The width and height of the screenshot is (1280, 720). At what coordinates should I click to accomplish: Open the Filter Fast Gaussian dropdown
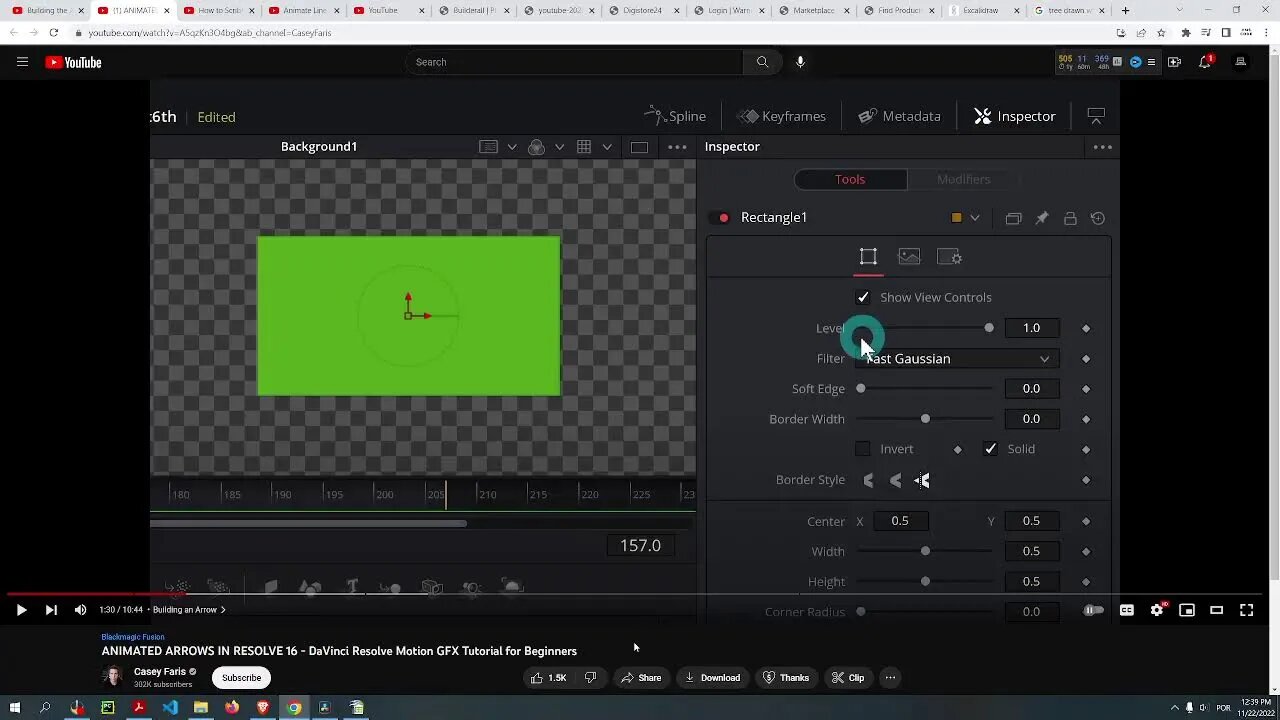(957, 359)
